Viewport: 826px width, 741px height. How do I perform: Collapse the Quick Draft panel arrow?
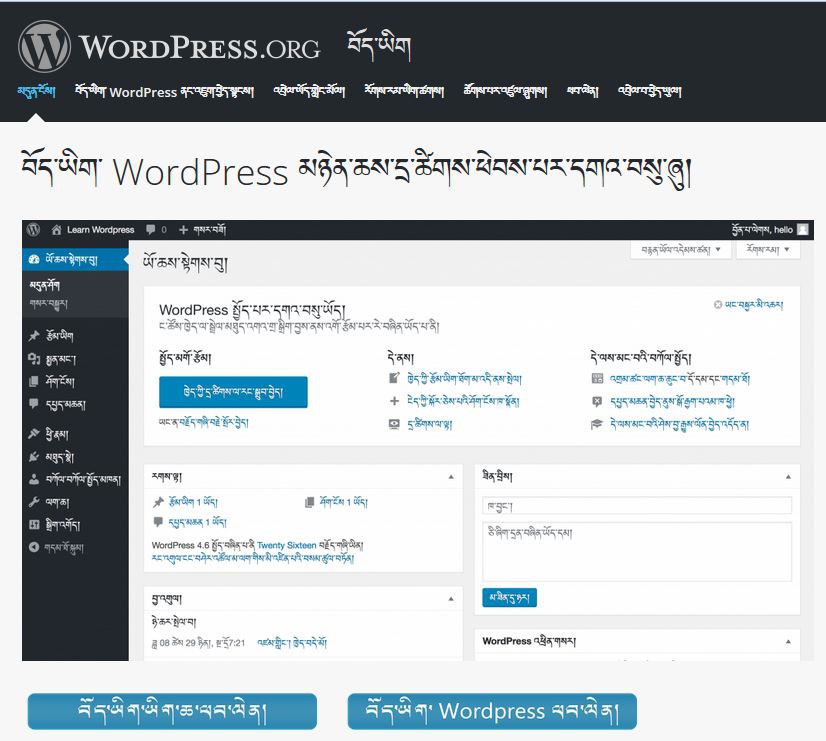(788, 477)
